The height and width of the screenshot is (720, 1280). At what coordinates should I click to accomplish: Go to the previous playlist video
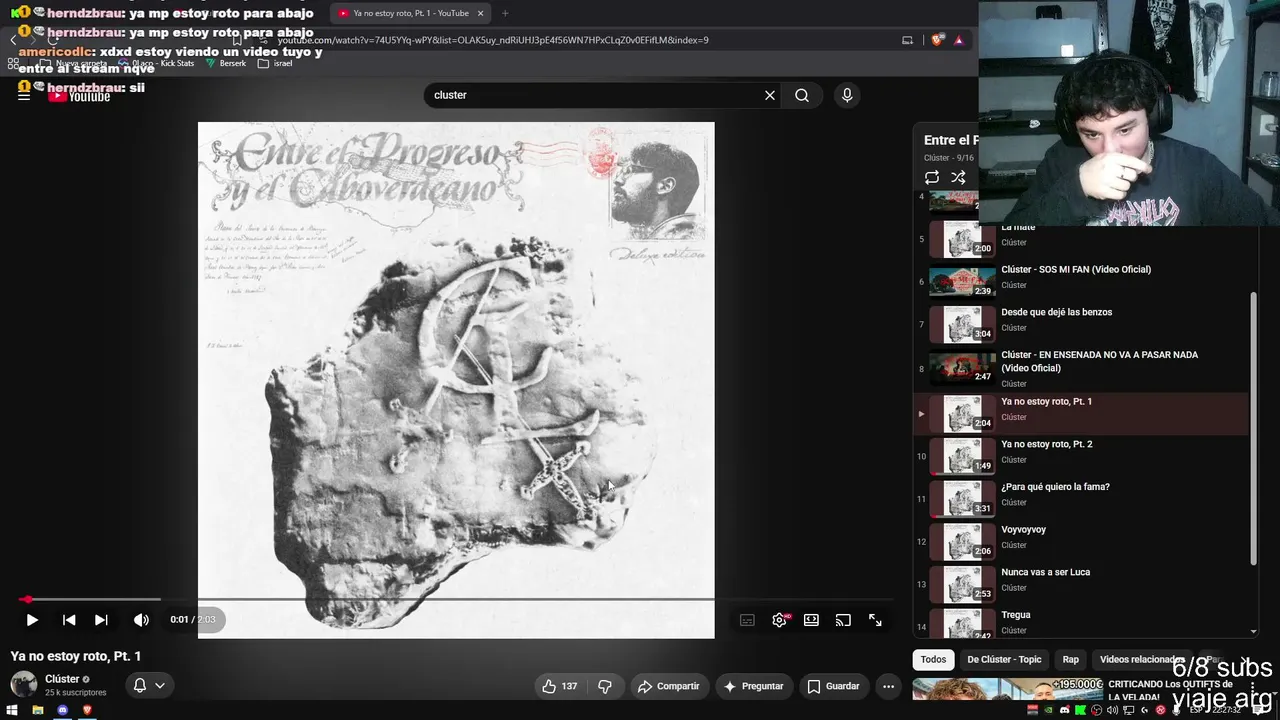pos(69,620)
